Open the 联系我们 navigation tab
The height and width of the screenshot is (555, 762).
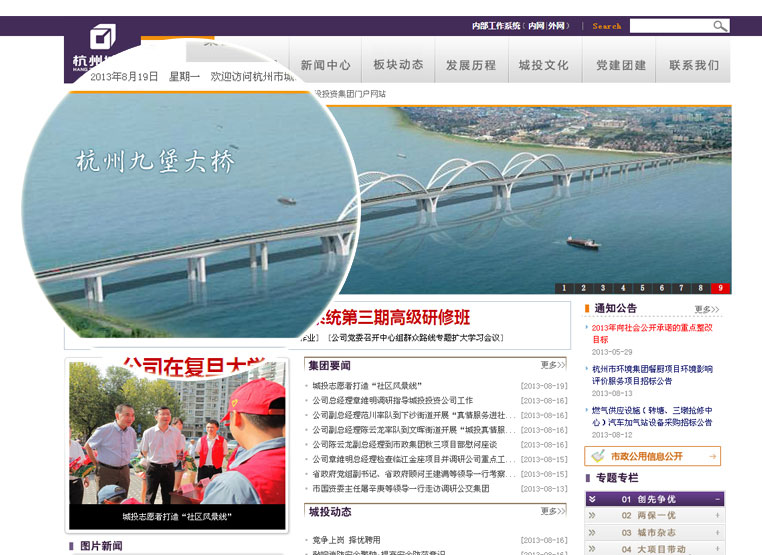pos(694,65)
